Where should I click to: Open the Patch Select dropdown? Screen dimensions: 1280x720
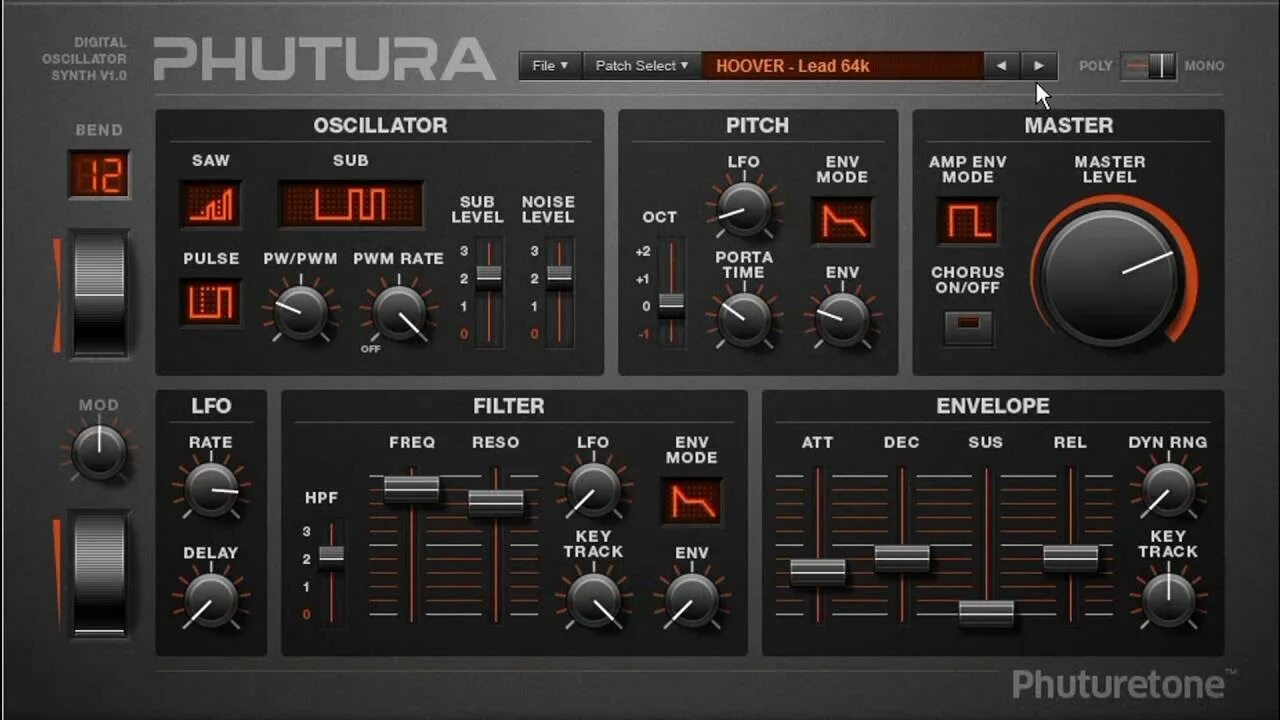pos(642,66)
